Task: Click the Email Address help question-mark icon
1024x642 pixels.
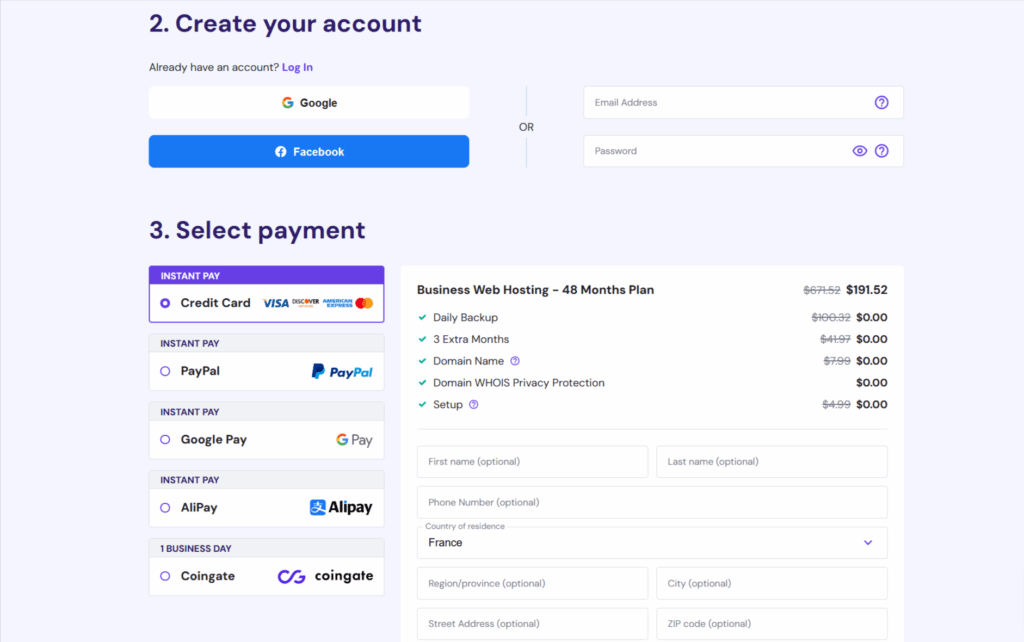Action: click(881, 102)
